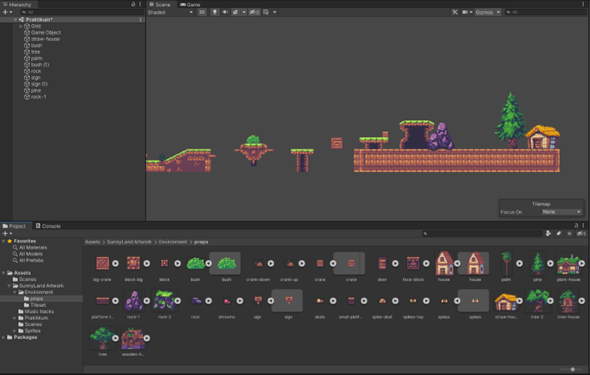Select the rock-1 sprite asset thumbnail
The image size is (590, 375).
[x=133, y=301]
